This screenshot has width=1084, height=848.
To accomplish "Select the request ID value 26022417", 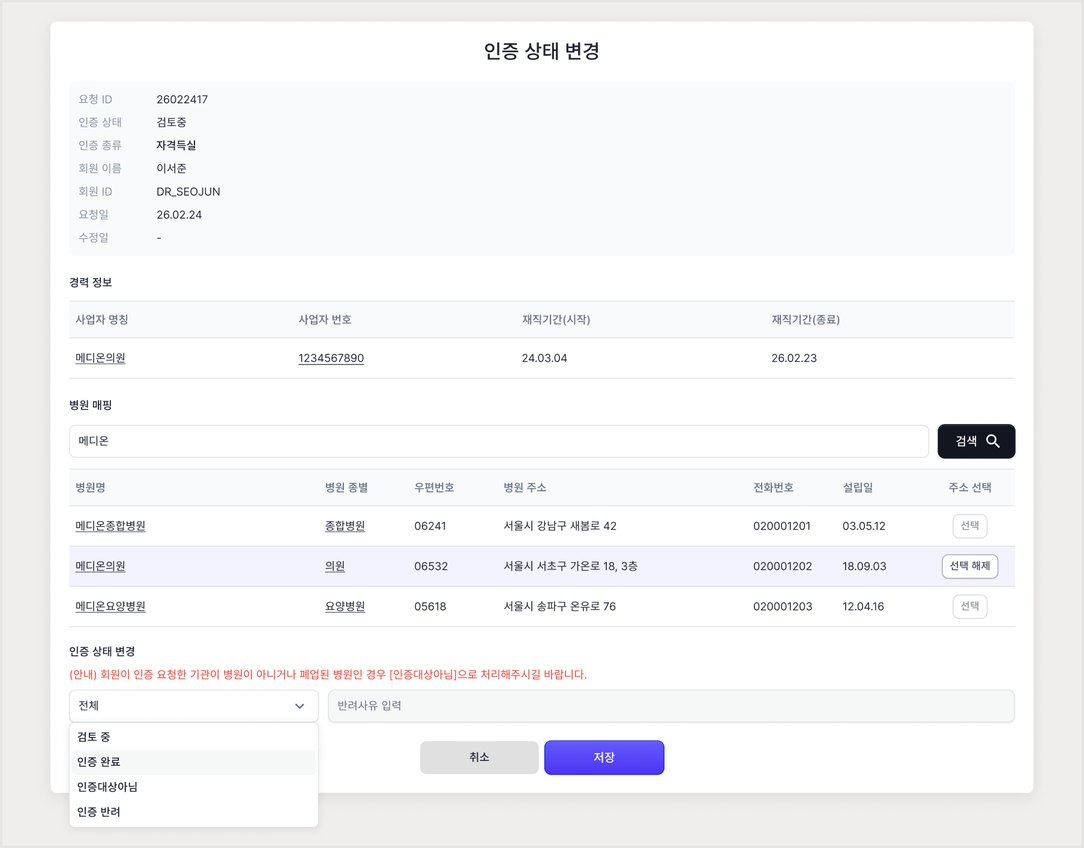I will click(x=182, y=100).
